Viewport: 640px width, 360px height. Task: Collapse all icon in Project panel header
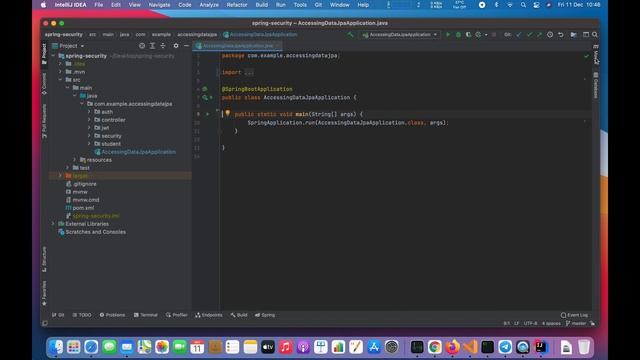(x=163, y=46)
